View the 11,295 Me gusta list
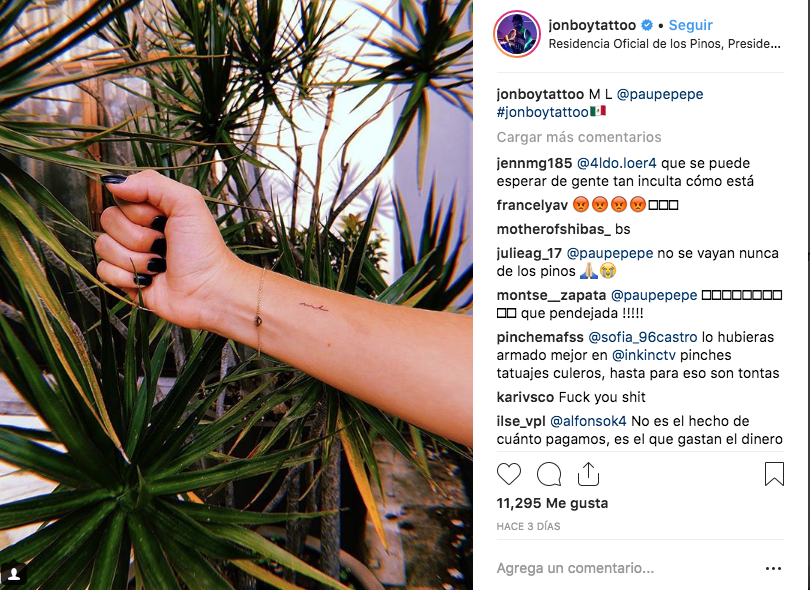 click(552, 503)
